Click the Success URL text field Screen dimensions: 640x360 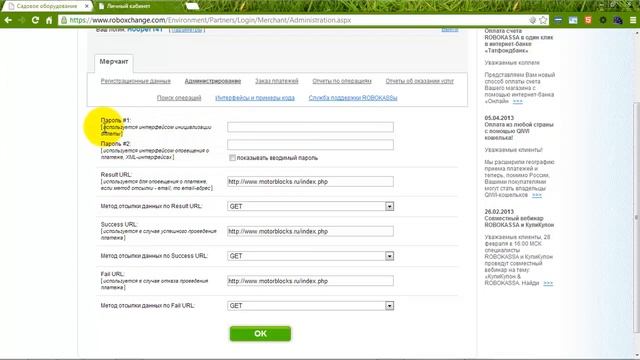point(310,231)
